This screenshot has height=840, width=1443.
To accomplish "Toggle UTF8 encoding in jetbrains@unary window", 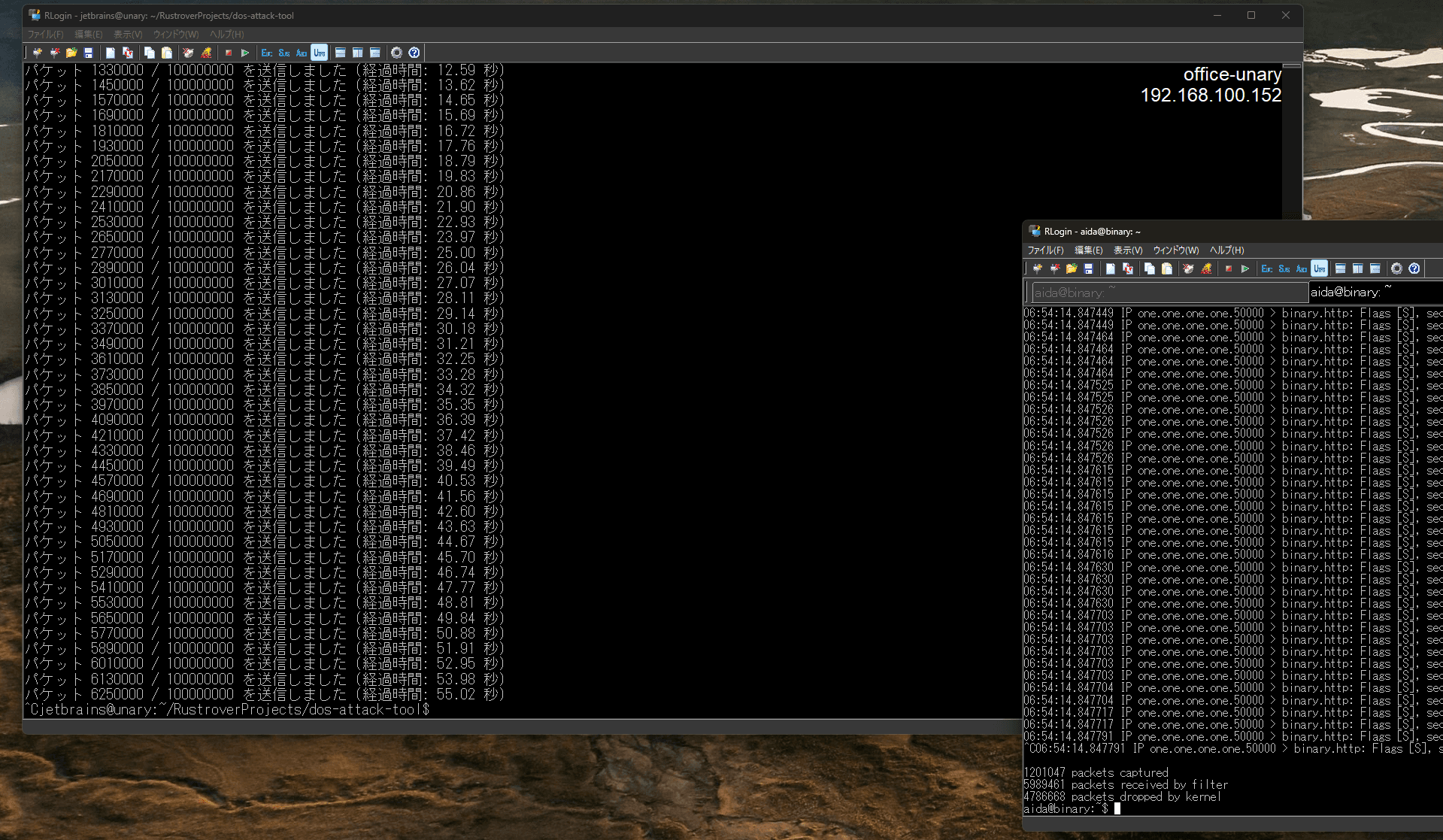I will point(319,53).
